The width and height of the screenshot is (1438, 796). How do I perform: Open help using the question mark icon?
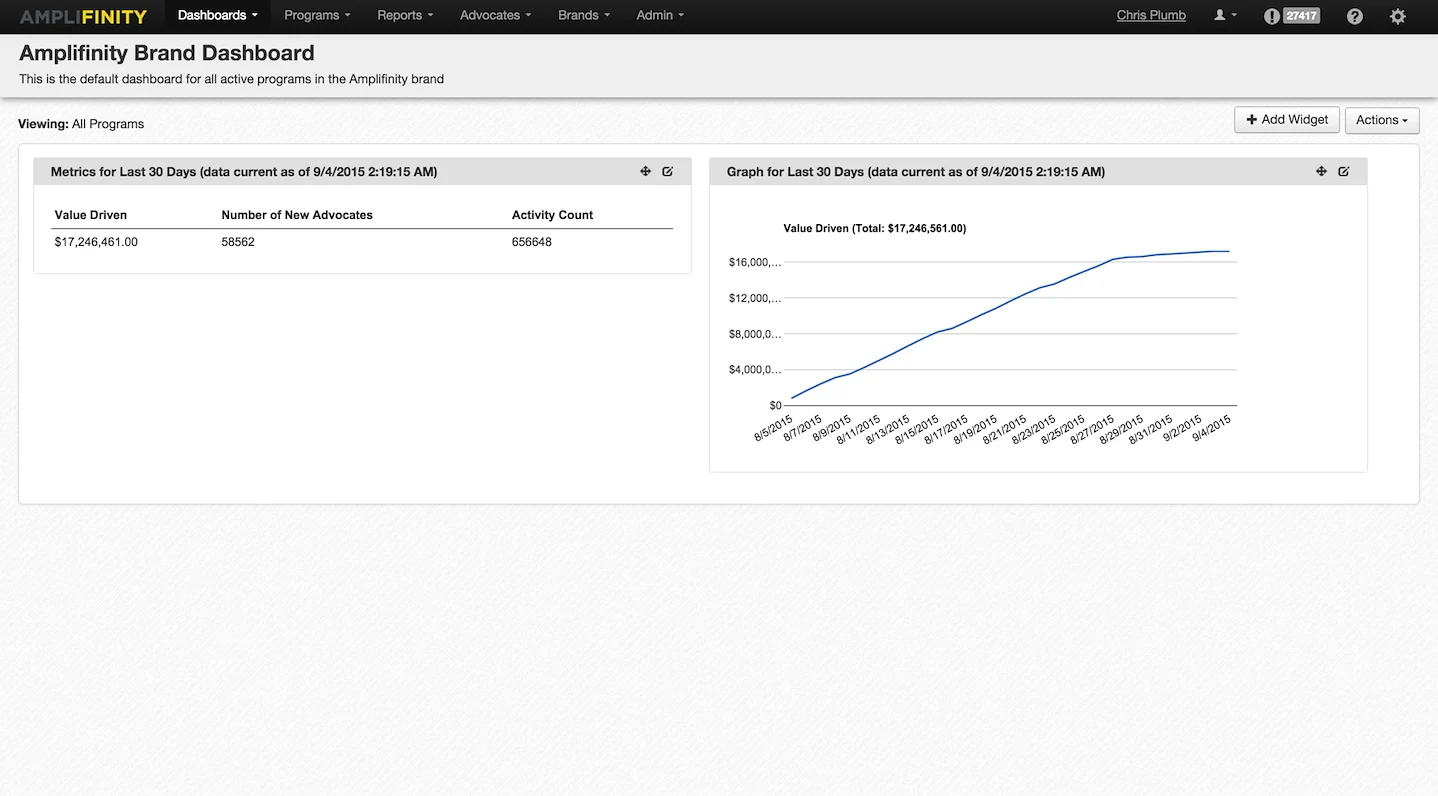(x=1354, y=16)
